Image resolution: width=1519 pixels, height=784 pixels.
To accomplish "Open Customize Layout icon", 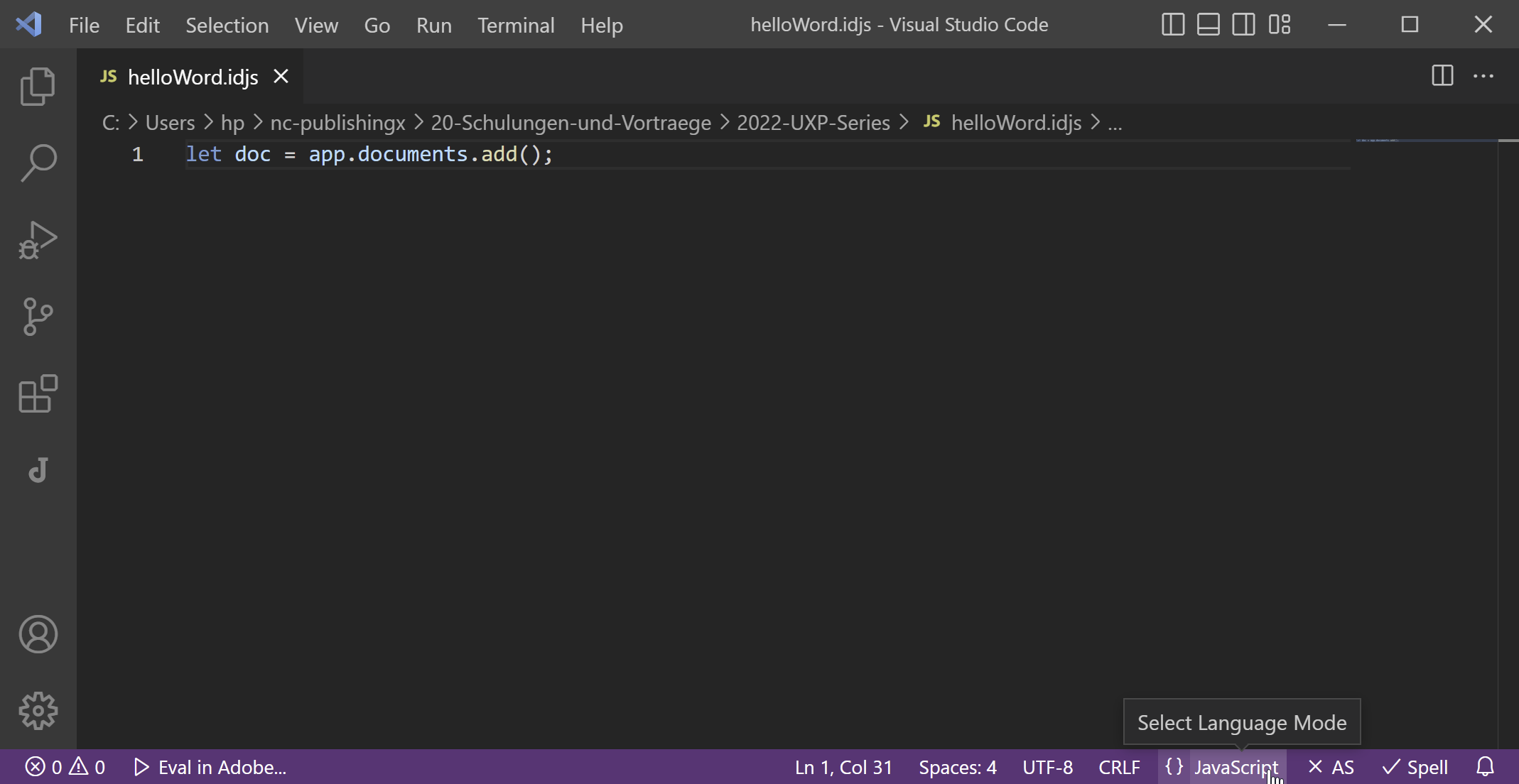I will point(1280,25).
